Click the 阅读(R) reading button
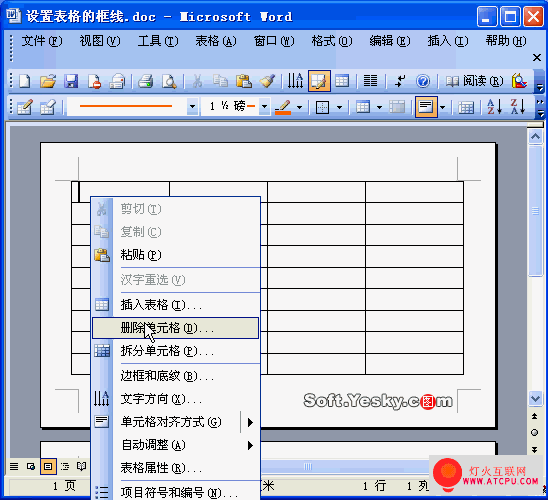 474,81
